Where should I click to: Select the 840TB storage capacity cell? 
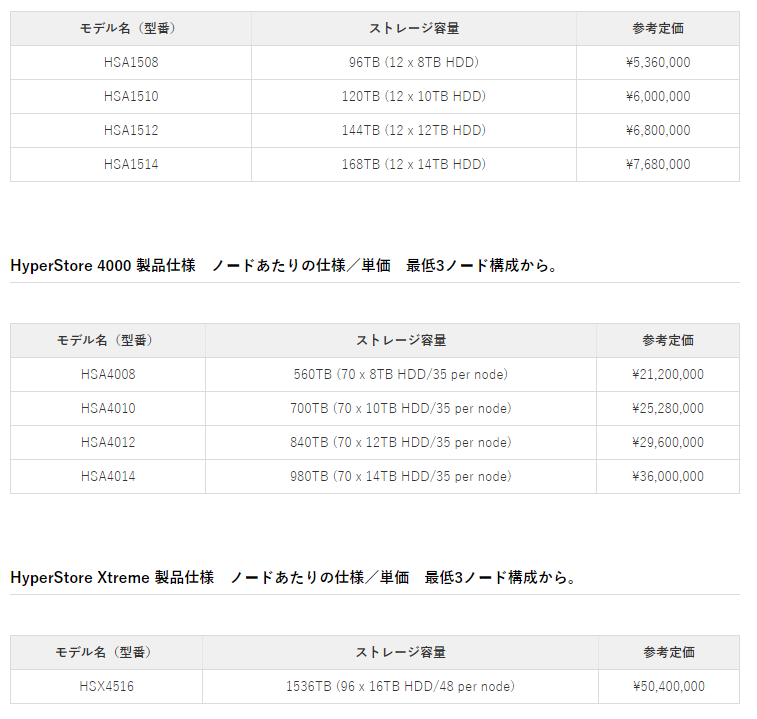400,442
